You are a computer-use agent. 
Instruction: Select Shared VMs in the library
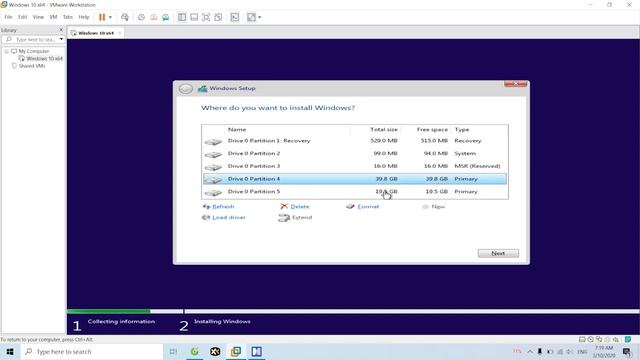pyautogui.click(x=31, y=66)
